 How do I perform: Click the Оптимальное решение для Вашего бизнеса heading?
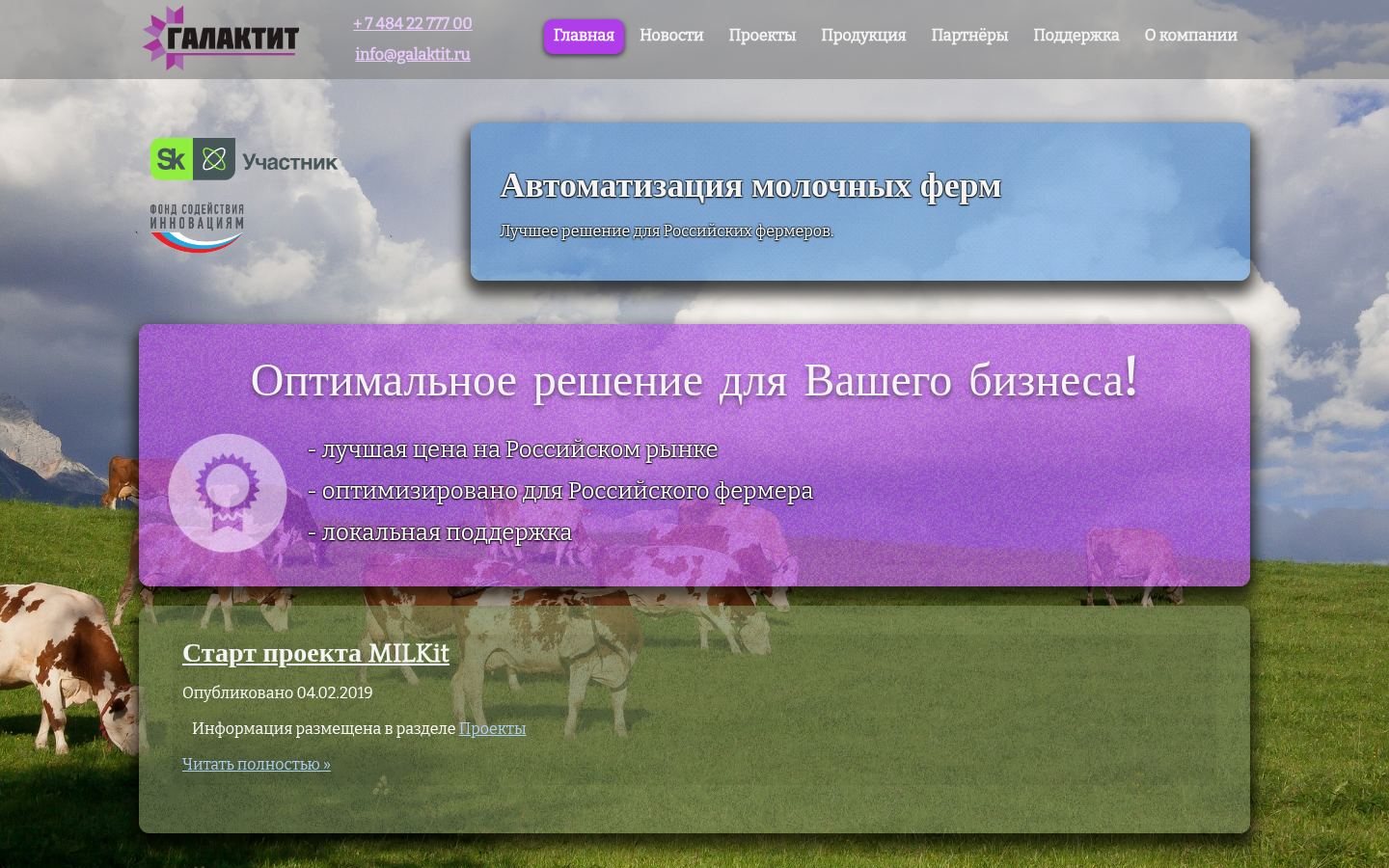pyautogui.click(x=694, y=379)
